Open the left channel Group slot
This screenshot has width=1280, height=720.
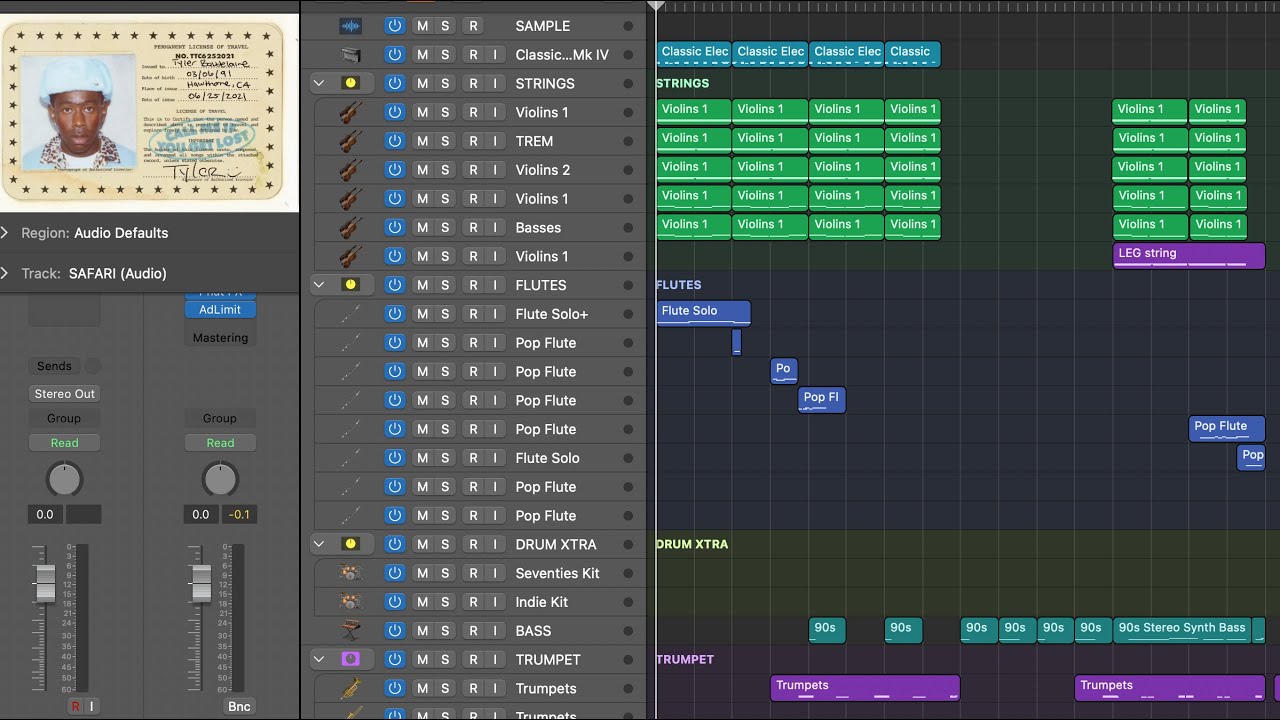pyautogui.click(x=64, y=419)
